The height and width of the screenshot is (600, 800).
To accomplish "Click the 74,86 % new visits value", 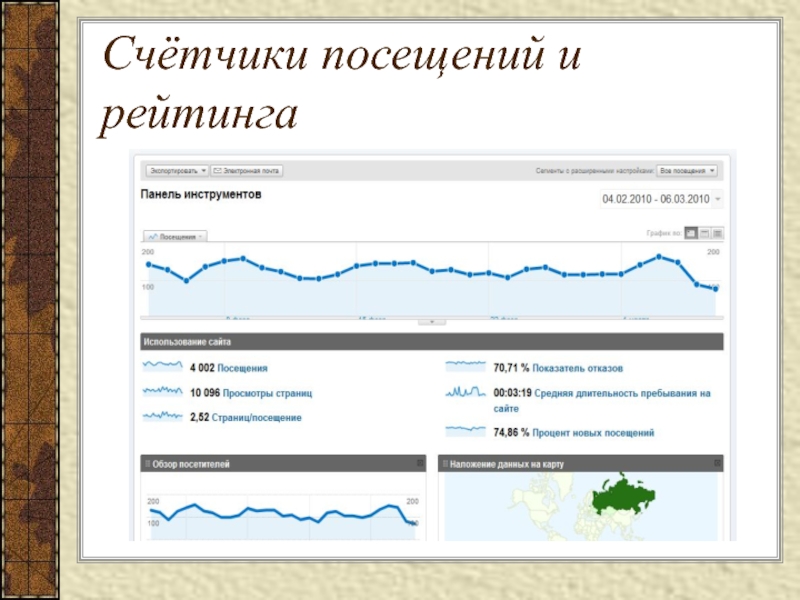I will [511, 433].
